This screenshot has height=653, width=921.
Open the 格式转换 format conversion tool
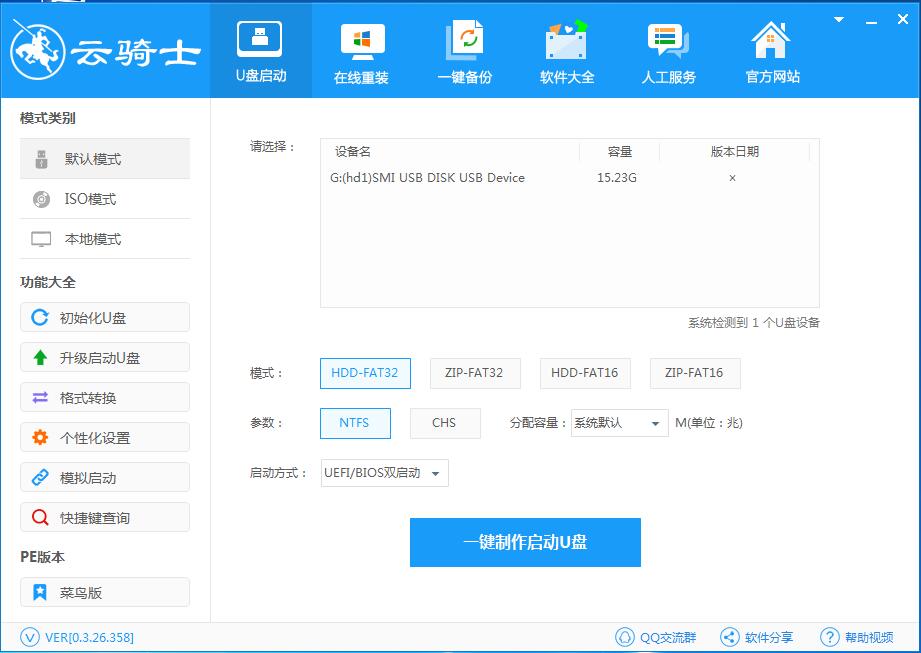pyautogui.click(x=104, y=397)
